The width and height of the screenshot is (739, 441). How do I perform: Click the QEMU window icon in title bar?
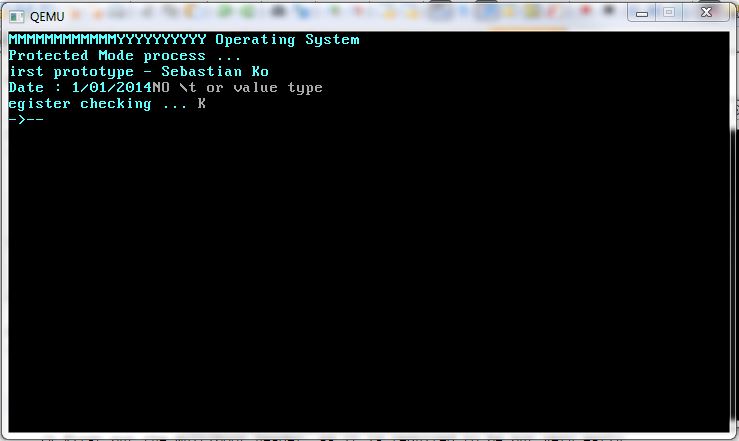pyautogui.click(x=16, y=16)
